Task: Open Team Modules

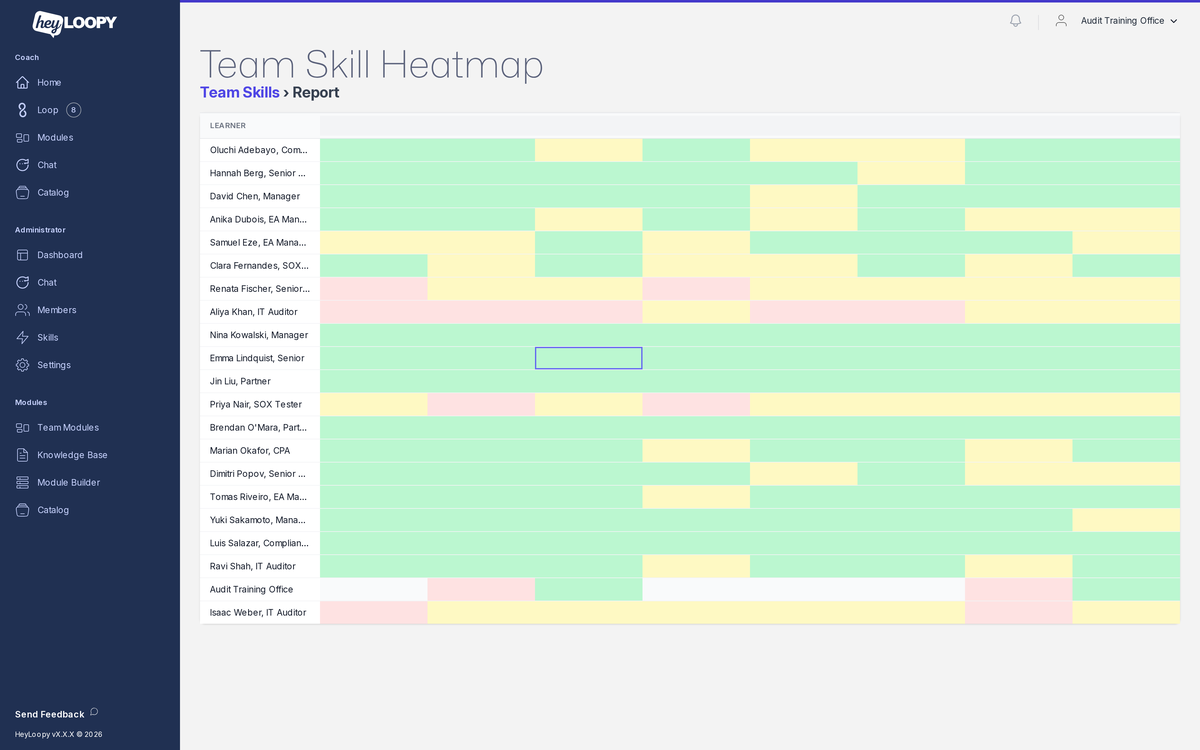Action: [x=68, y=427]
